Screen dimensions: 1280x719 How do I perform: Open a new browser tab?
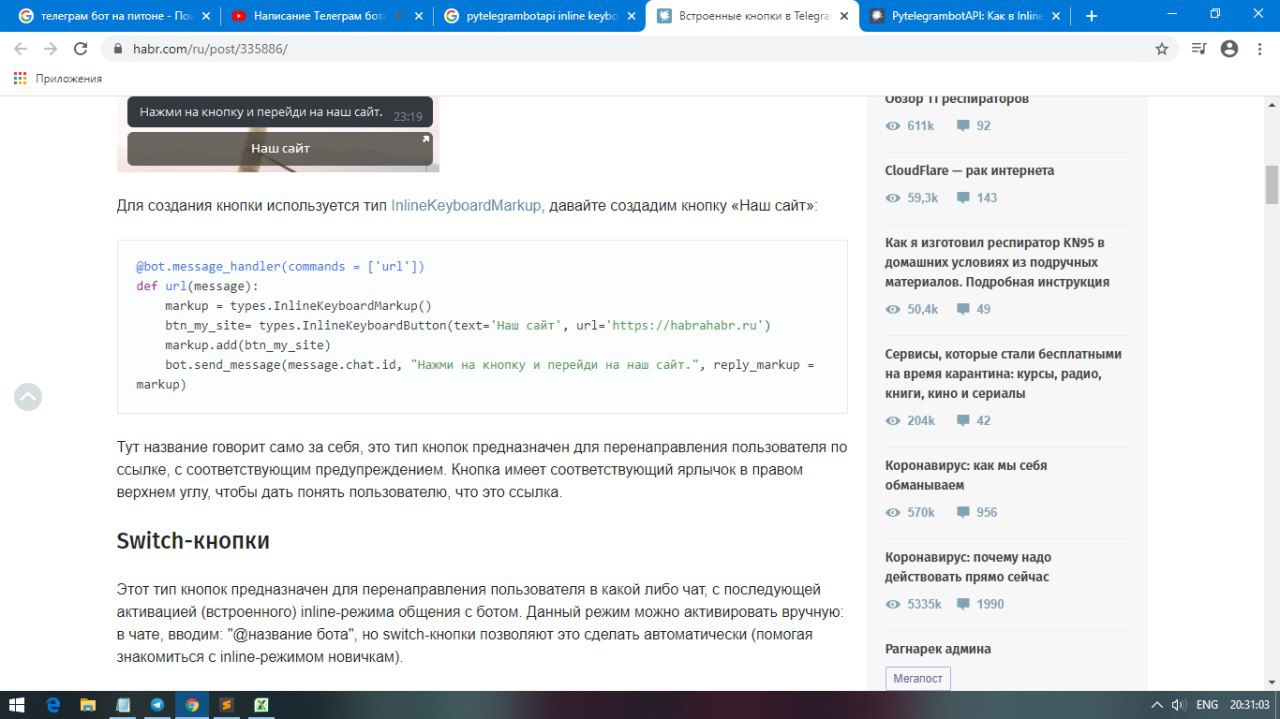pyautogui.click(x=1091, y=16)
